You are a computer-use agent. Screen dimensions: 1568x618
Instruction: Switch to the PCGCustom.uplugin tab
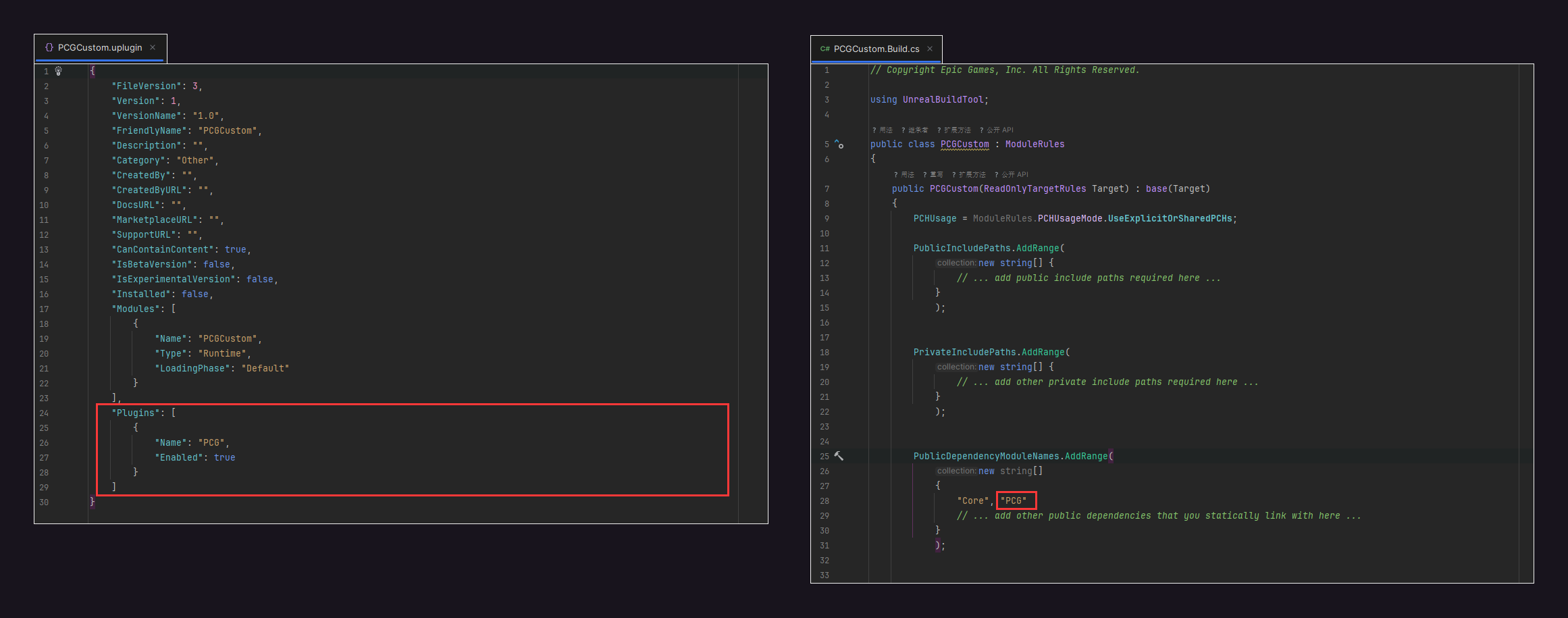[x=99, y=47]
